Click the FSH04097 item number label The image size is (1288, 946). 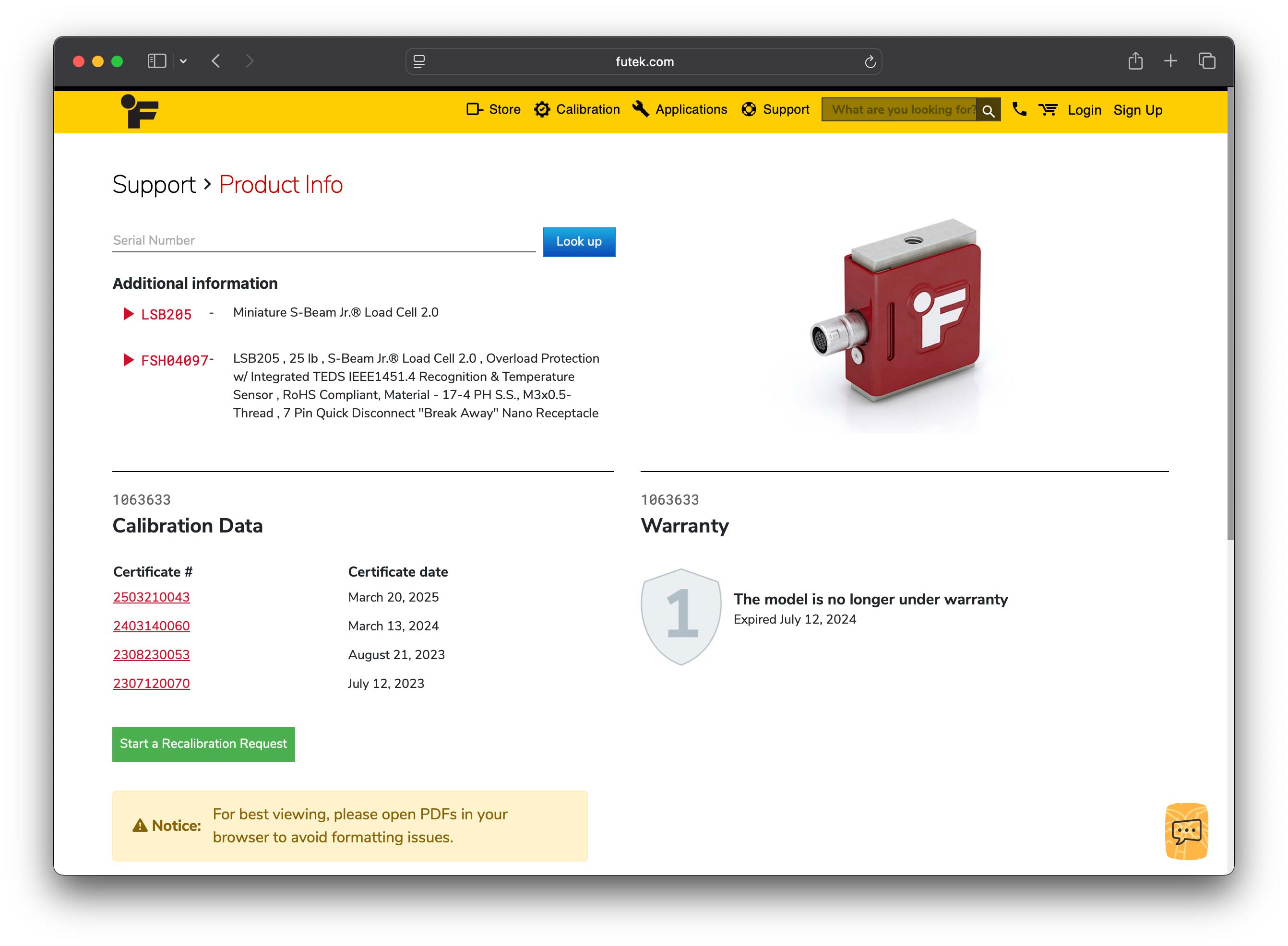(x=175, y=360)
